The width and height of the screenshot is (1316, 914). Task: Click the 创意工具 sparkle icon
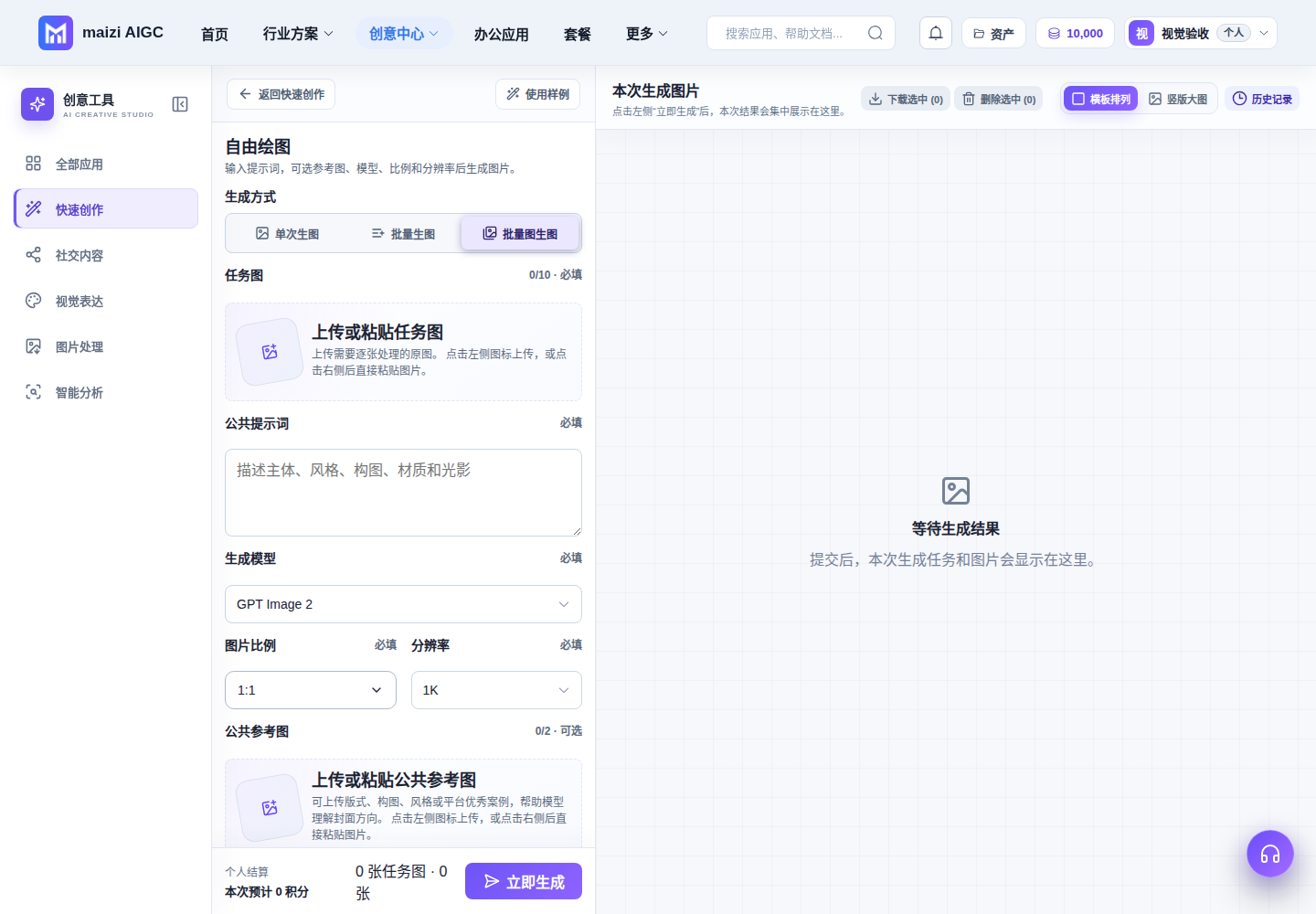(37, 104)
